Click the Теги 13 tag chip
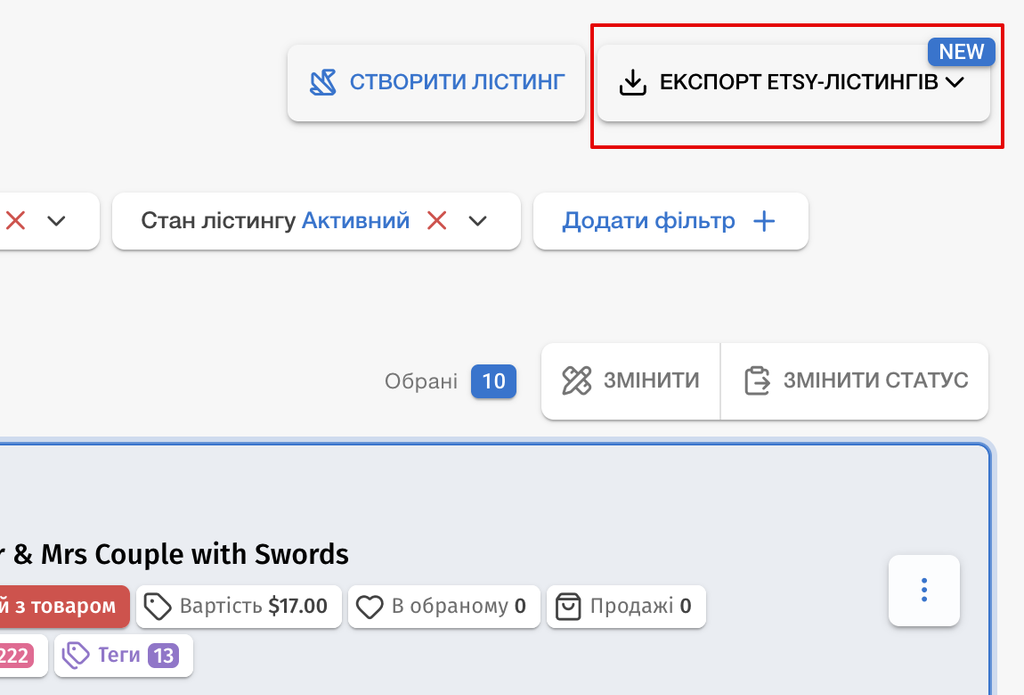1024x695 pixels. pyautogui.click(x=124, y=655)
